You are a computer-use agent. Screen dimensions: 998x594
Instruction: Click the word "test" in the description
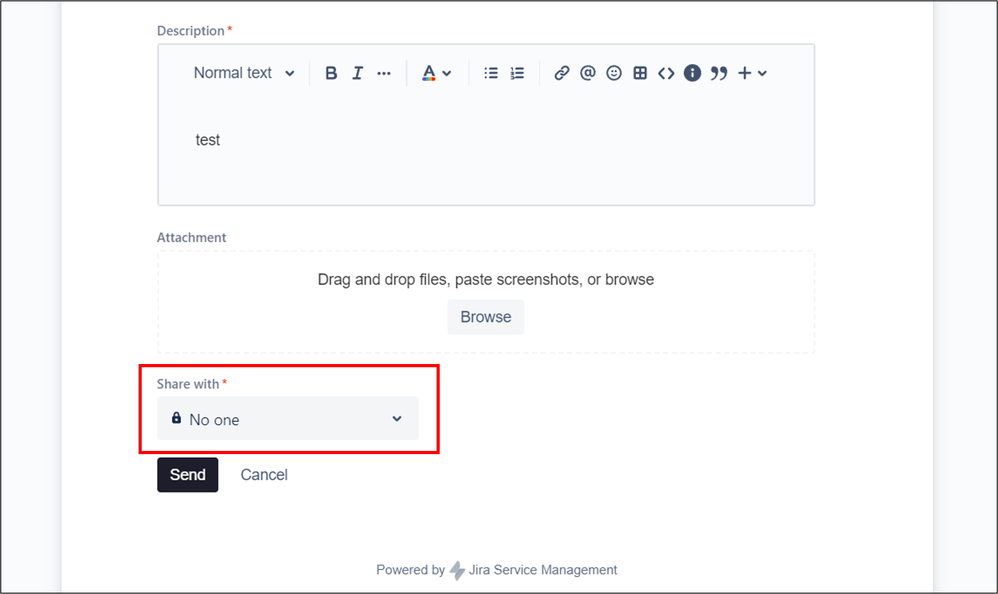(x=207, y=140)
